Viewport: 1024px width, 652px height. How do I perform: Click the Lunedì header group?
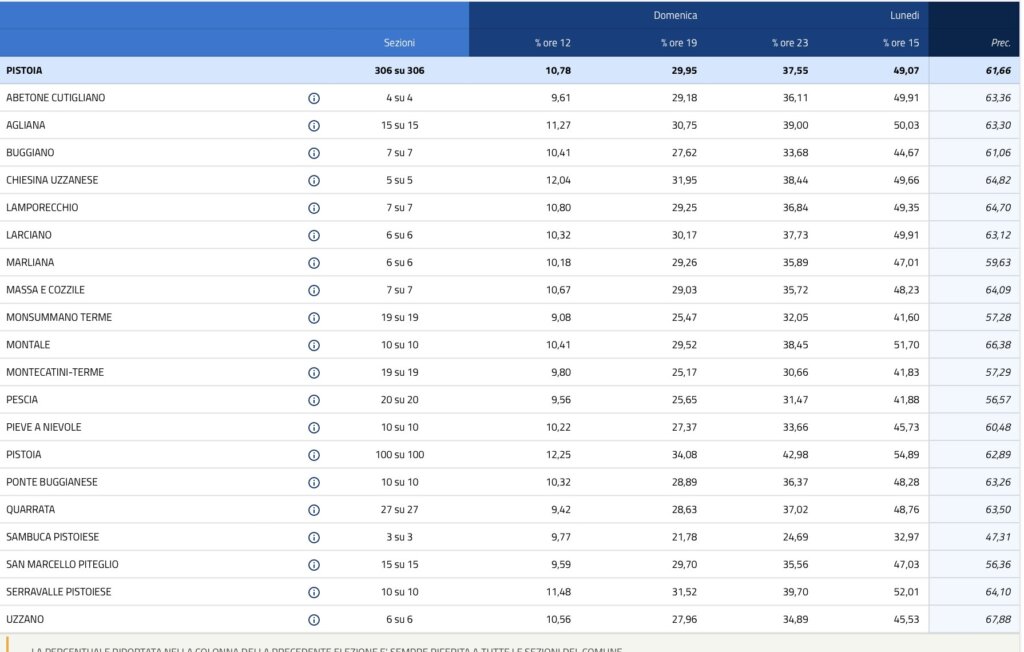coord(904,15)
